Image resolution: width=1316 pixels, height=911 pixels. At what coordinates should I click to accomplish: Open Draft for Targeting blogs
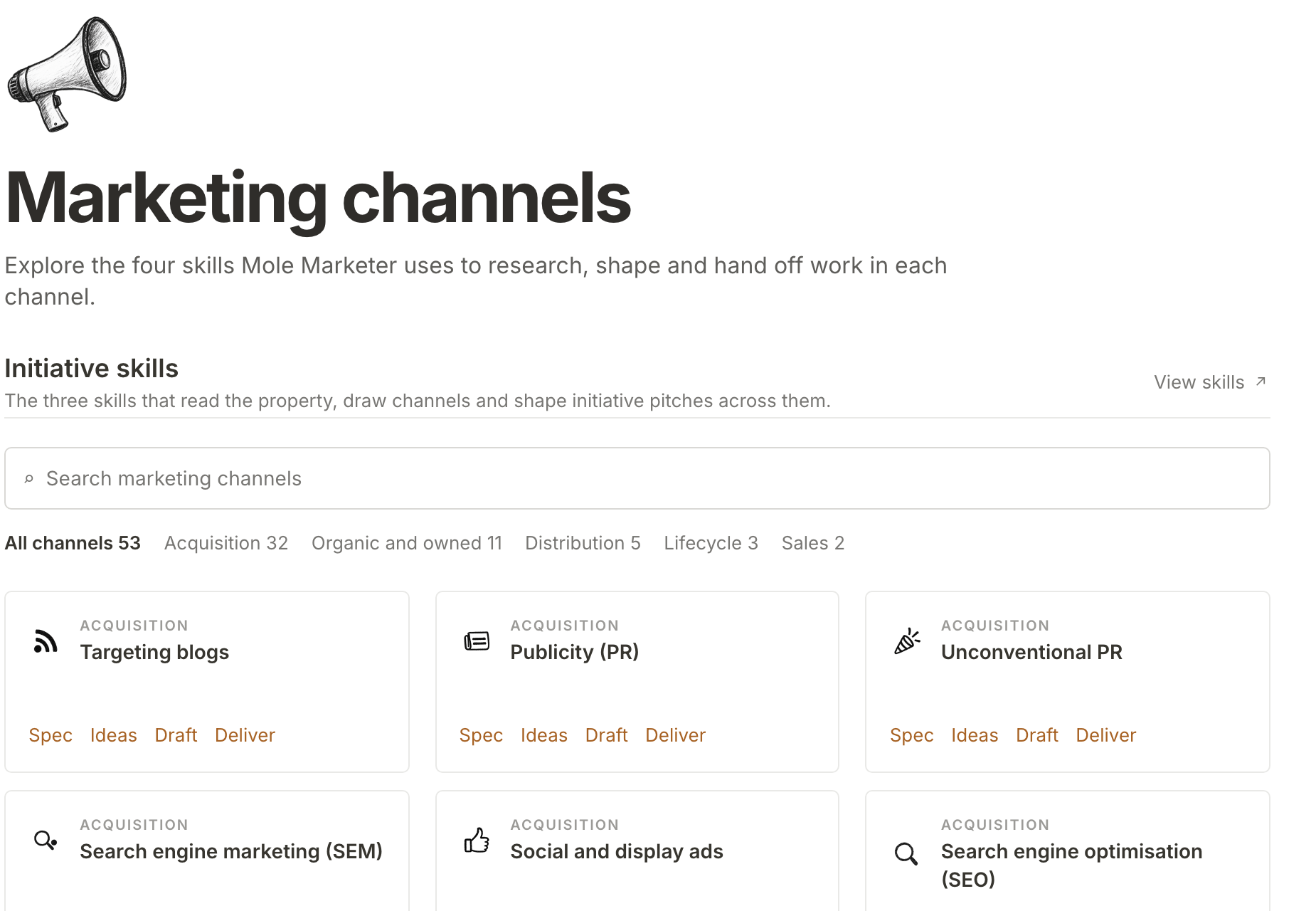coord(176,735)
